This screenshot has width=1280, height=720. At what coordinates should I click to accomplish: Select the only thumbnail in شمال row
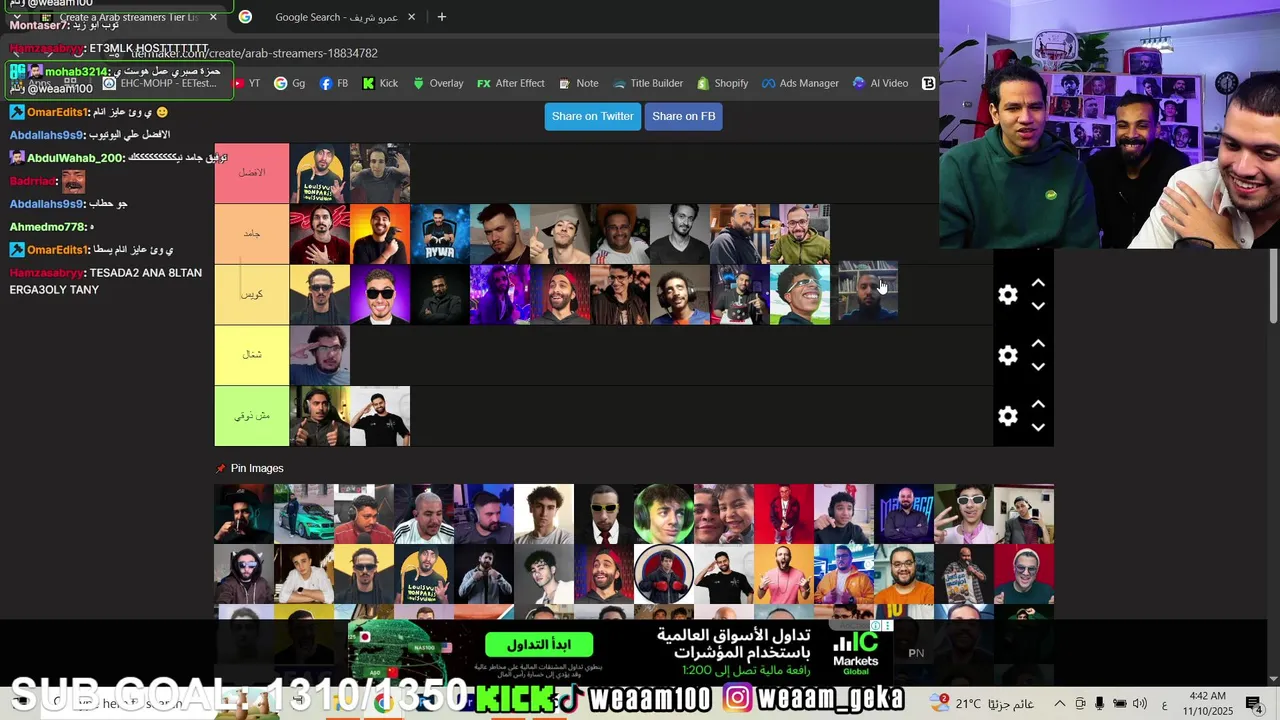pyautogui.click(x=320, y=355)
